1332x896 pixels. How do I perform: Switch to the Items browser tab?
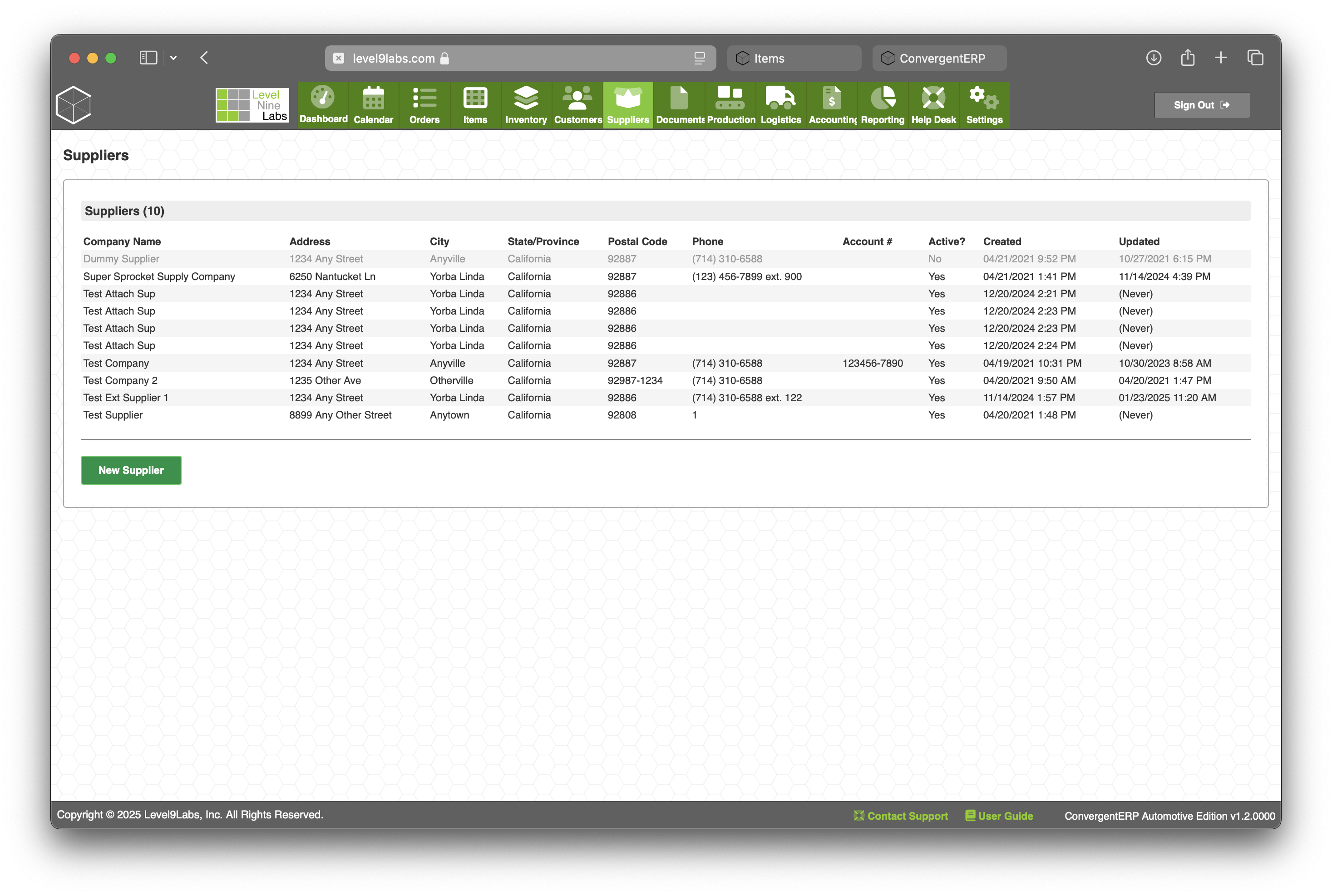pyautogui.click(x=794, y=58)
